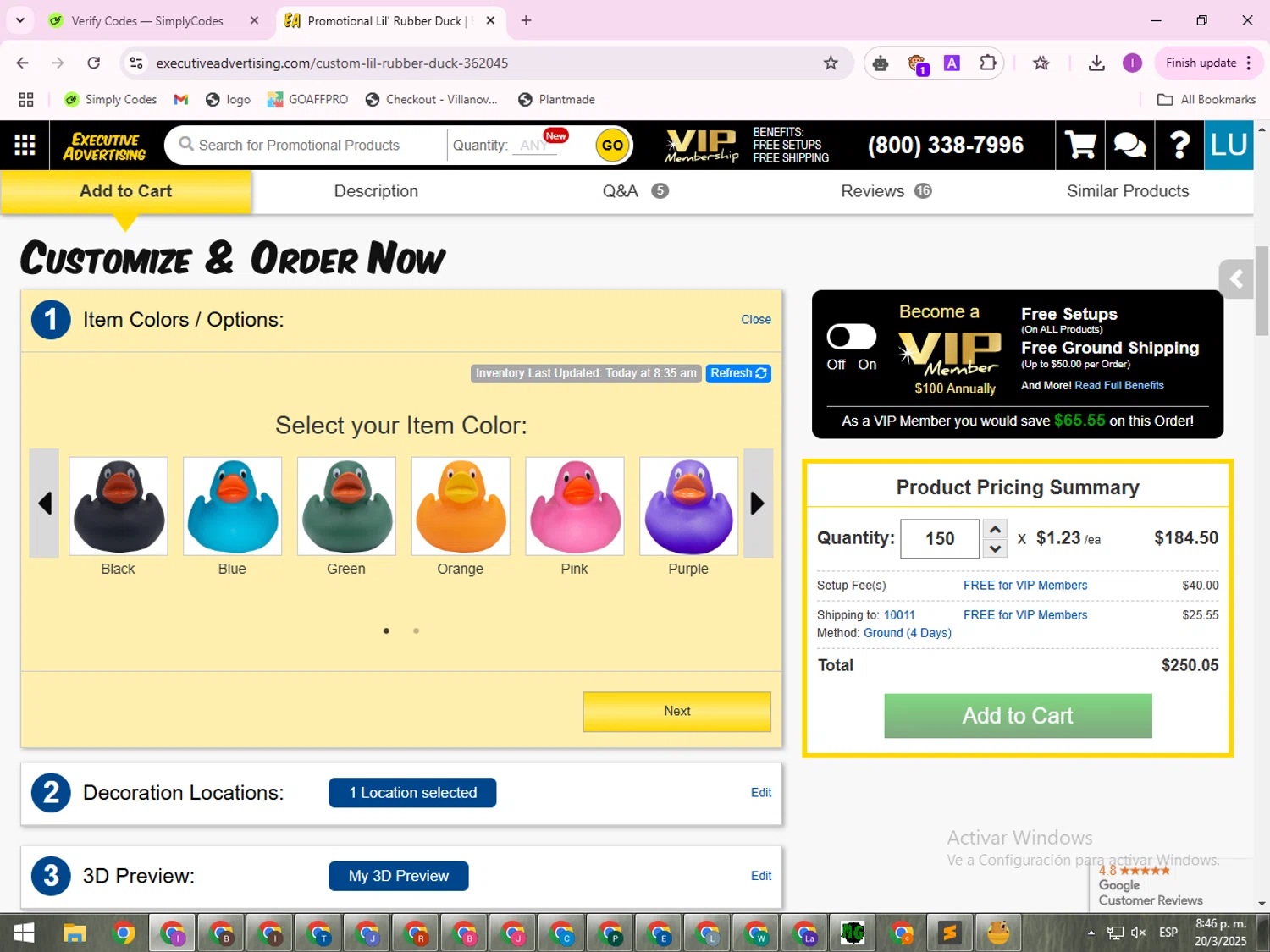
Task: Click the quantity field showing 150
Action: point(940,539)
